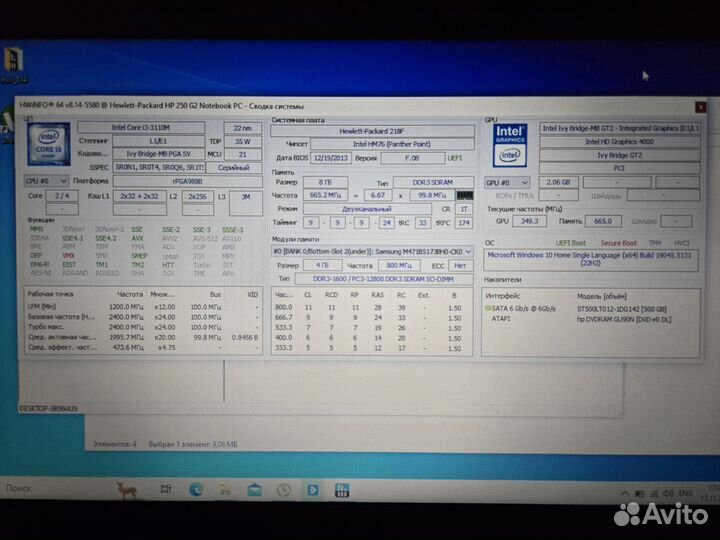The image size is (720, 540).
Task: Click the Windows 10 Home Single Language field
Action: point(591,259)
